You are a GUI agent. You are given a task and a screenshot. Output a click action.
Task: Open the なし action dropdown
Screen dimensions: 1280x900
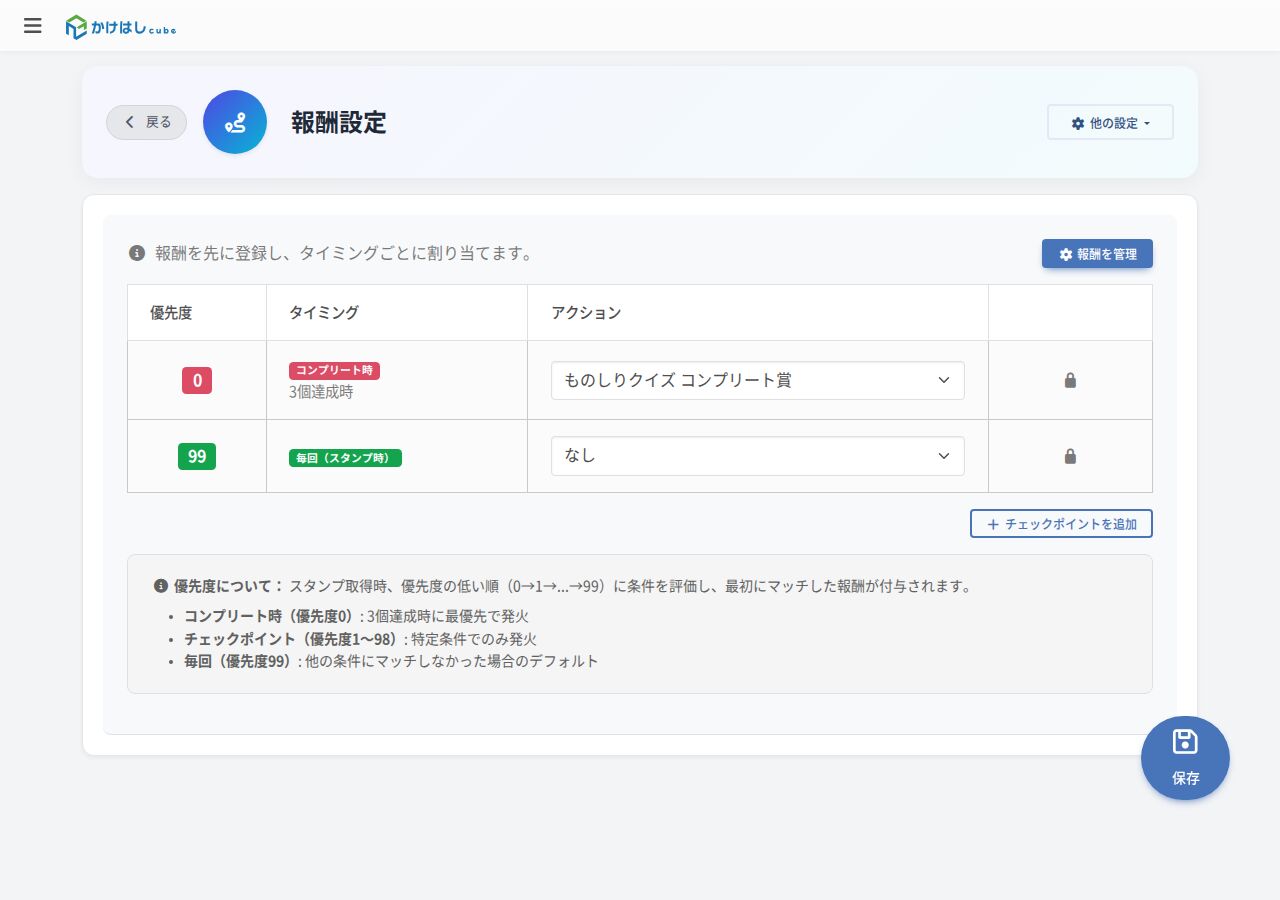coord(758,456)
